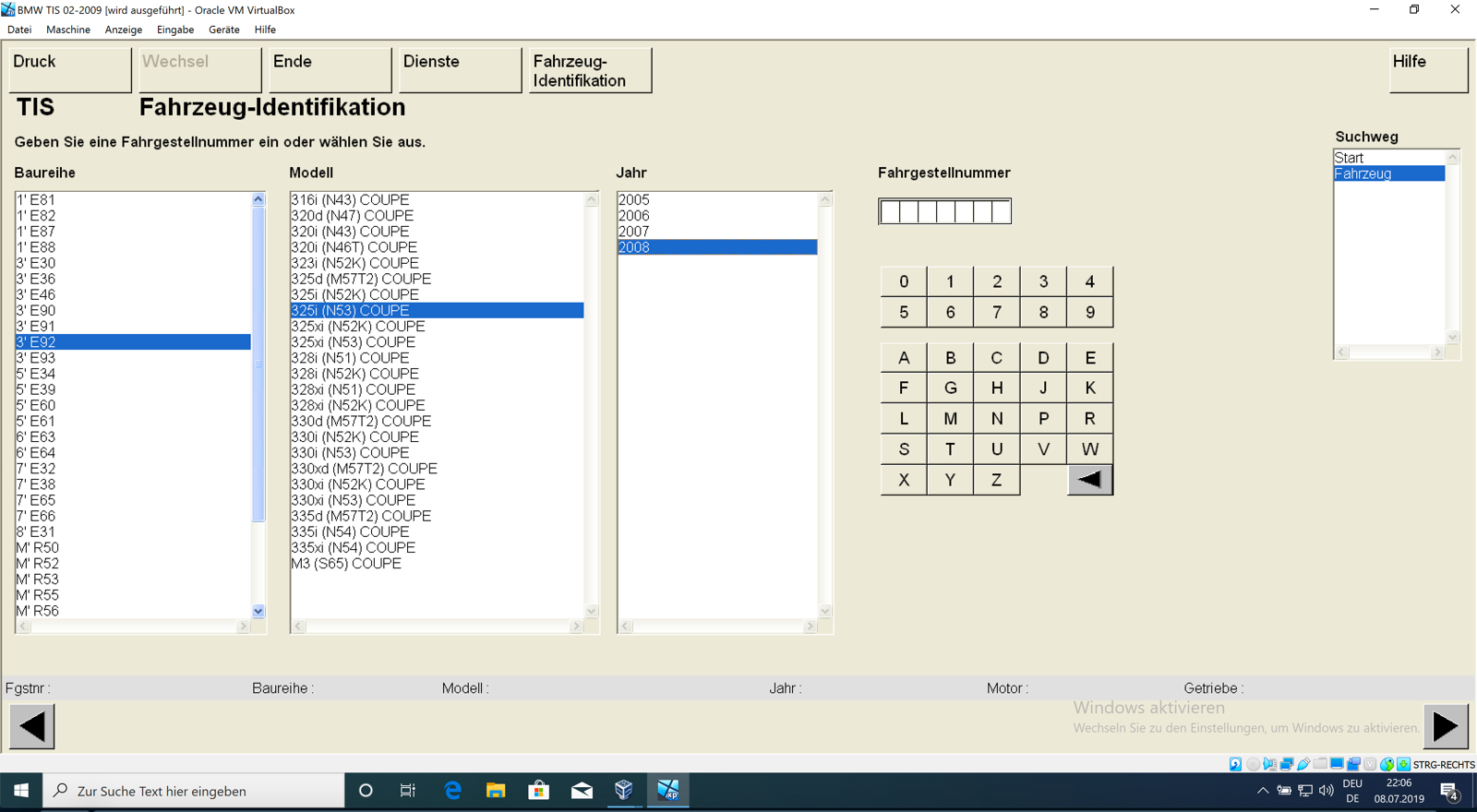Click the back arrow at bottom left
The image size is (1477, 812).
point(32,727)
